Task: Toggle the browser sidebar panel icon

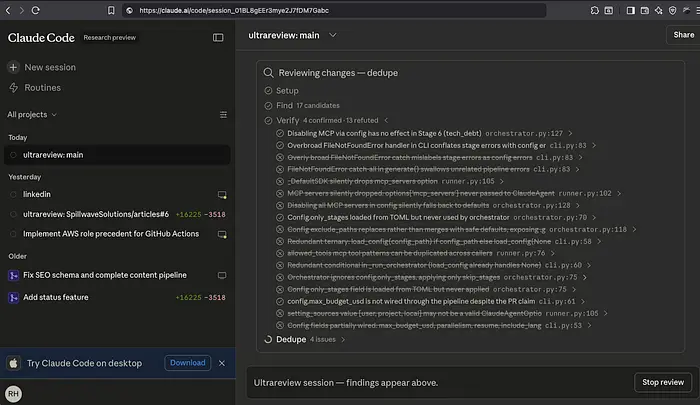Action: coord(630,10)
